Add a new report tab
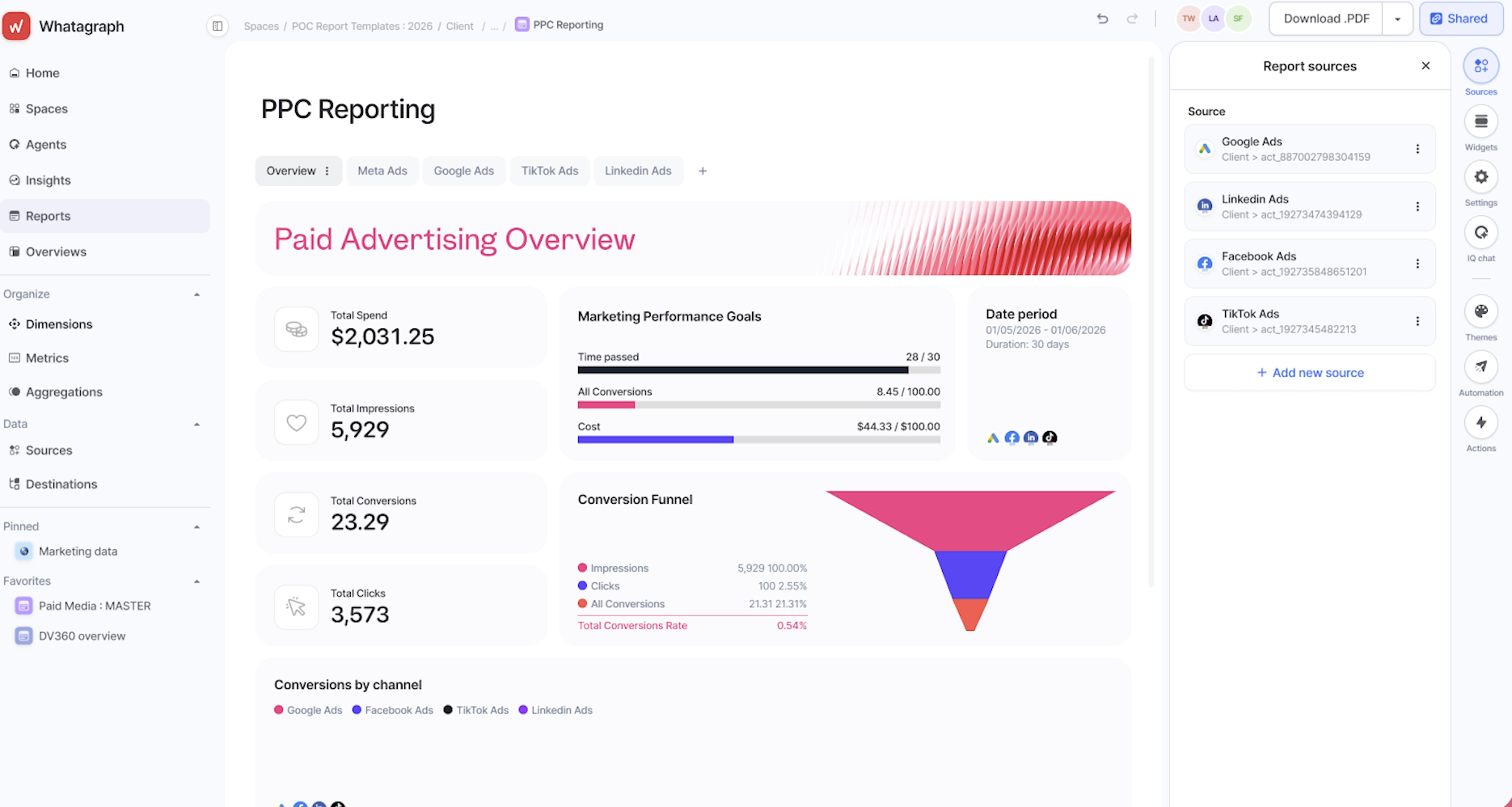Screen dimensions: 1512x807 (703, 171)
